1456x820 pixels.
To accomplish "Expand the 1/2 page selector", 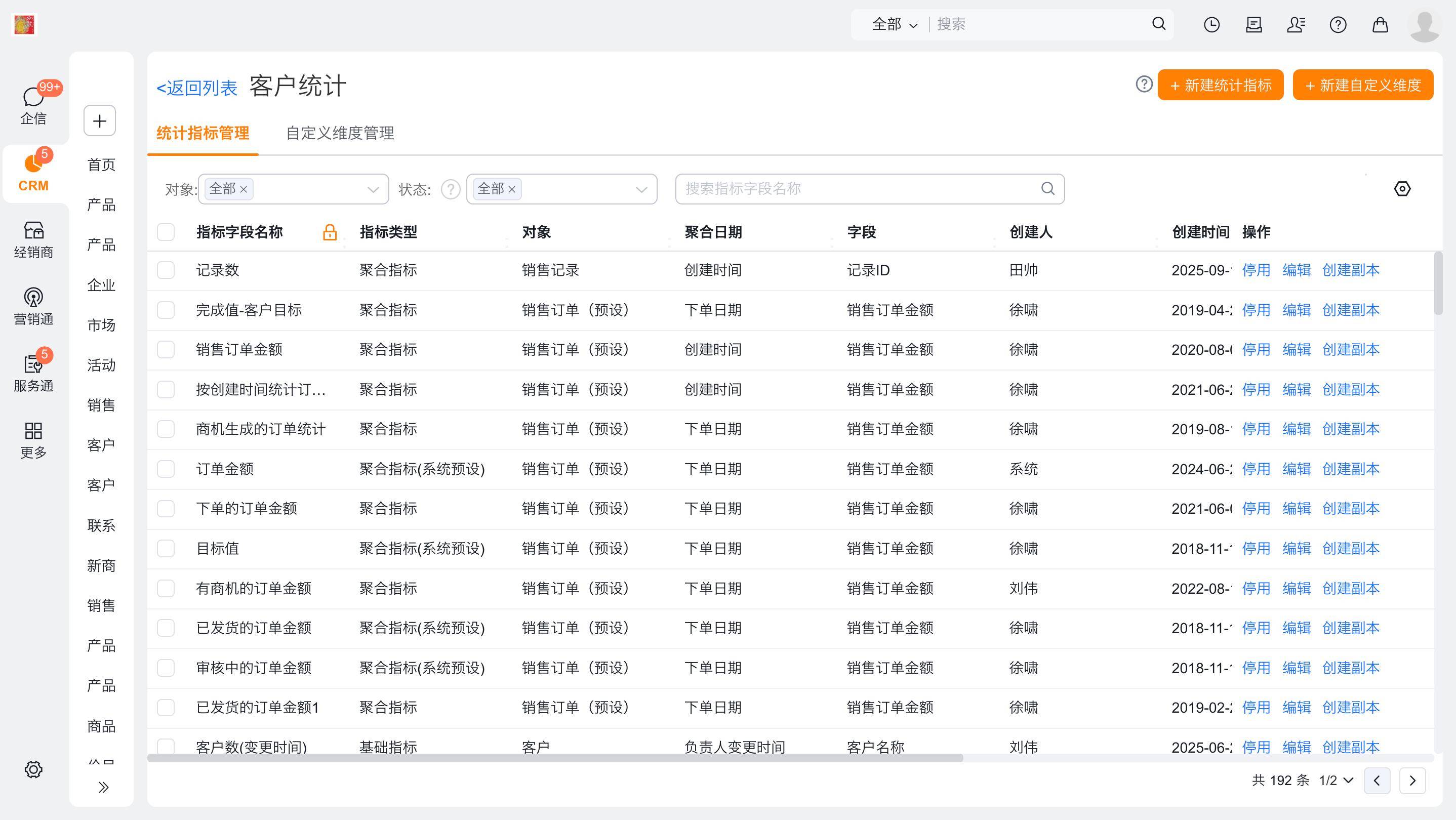I will coord(1336,781).
